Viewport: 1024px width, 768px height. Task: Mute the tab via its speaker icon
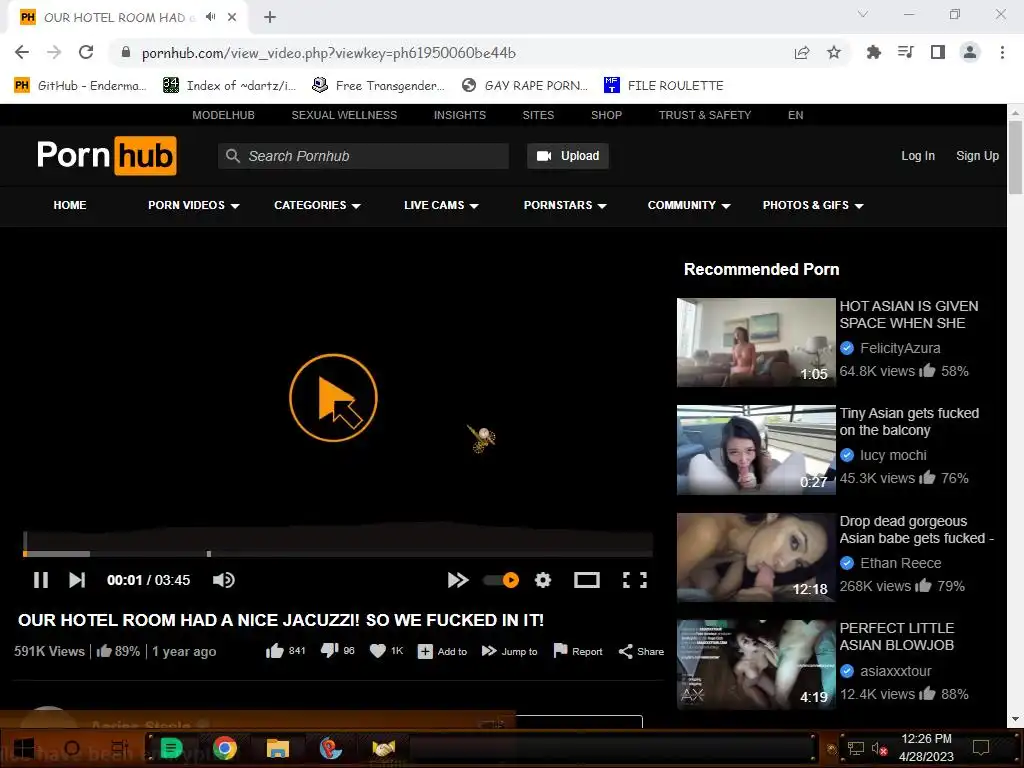[x=210, y=17]
